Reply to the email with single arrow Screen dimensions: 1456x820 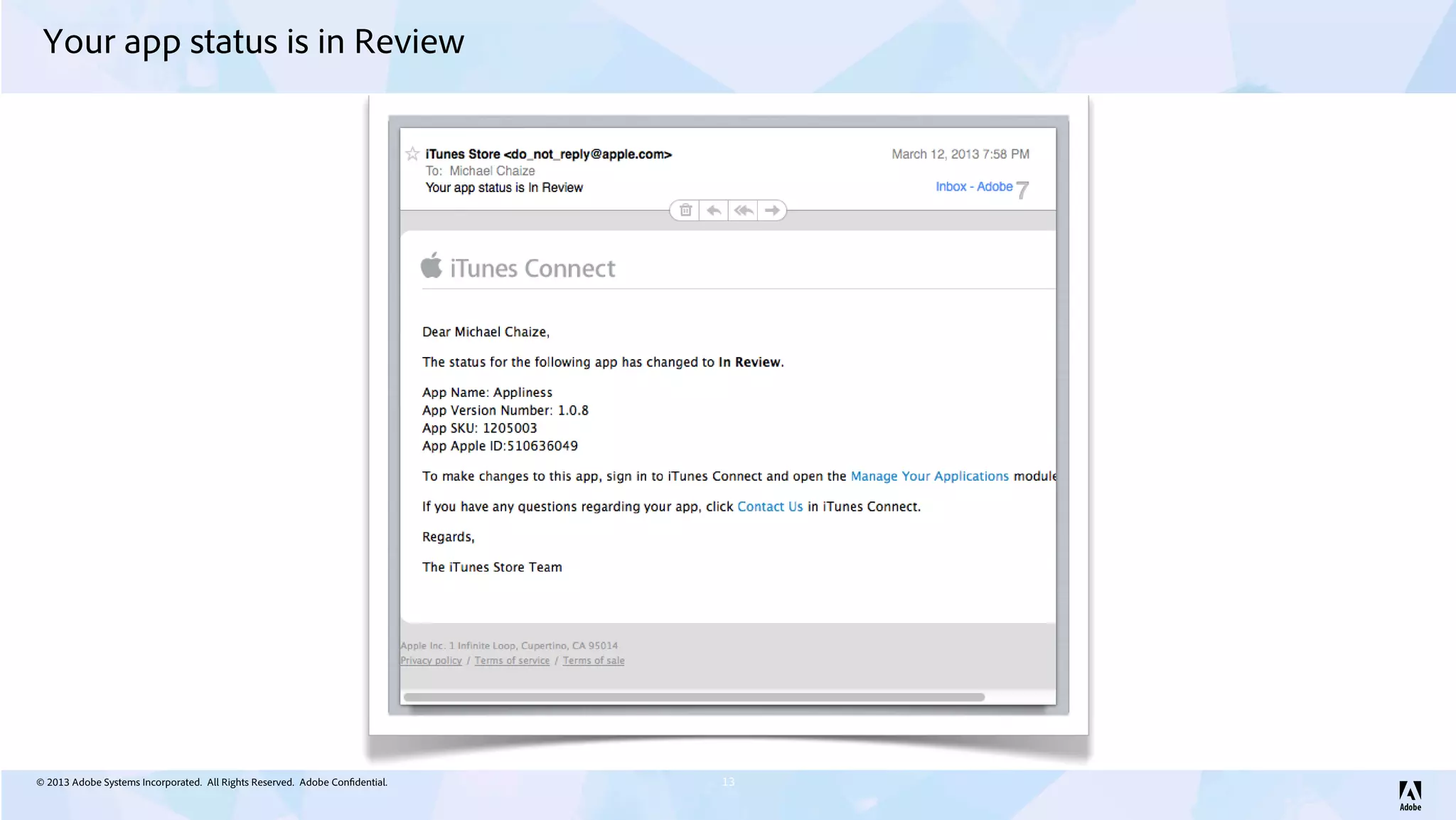(x=714, y=211)
